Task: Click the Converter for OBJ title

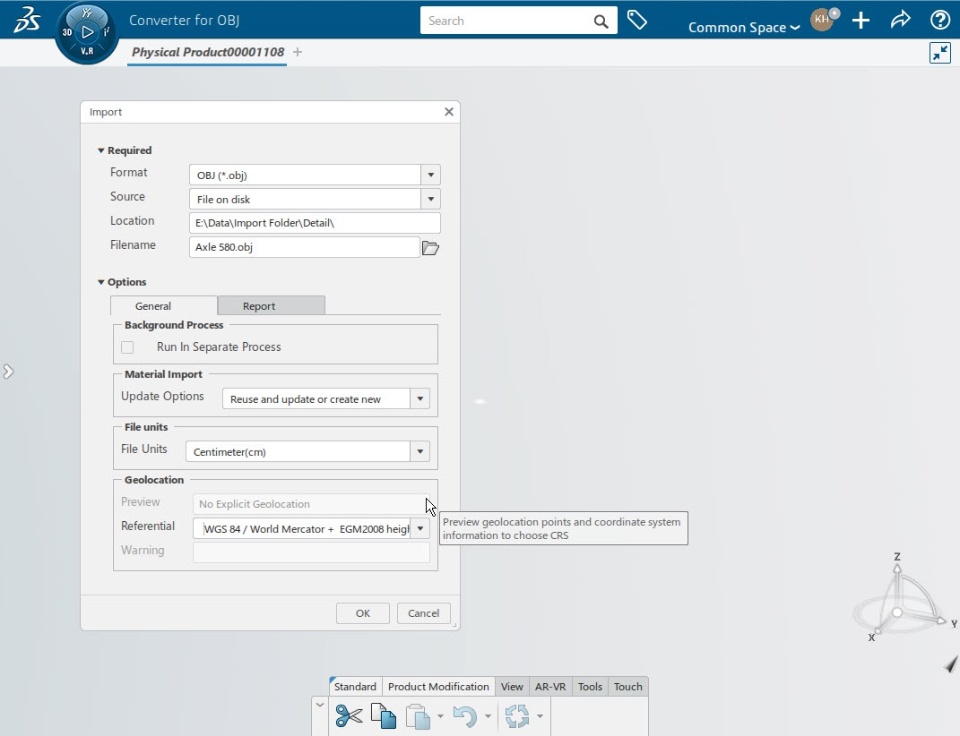Action: click(184, 20)
